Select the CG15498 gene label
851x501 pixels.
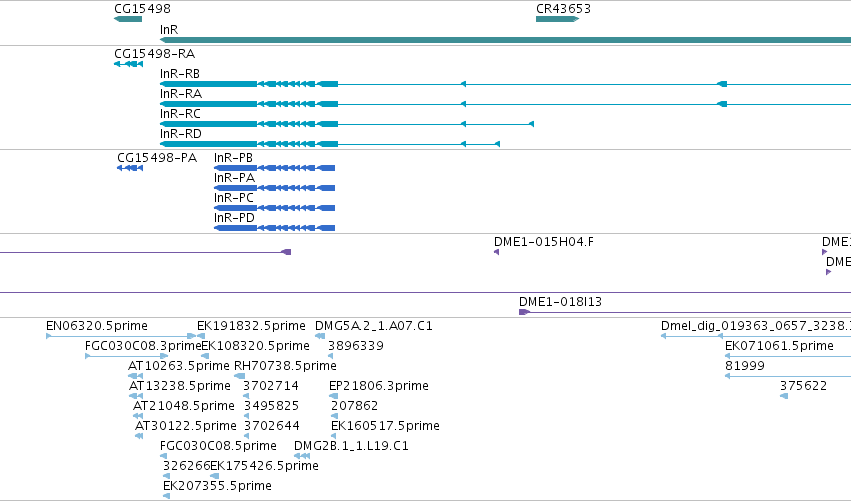point(142,9)
